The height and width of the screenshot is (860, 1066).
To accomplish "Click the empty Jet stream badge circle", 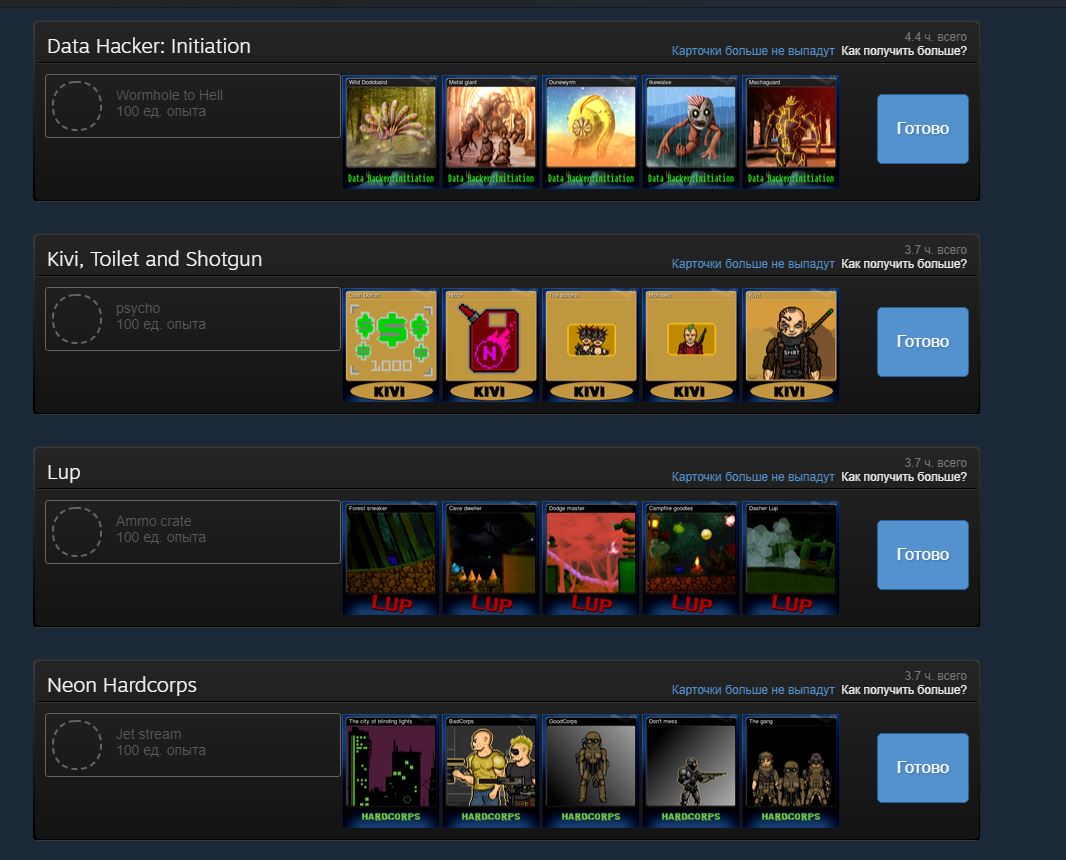I will (x=77, y=745).
